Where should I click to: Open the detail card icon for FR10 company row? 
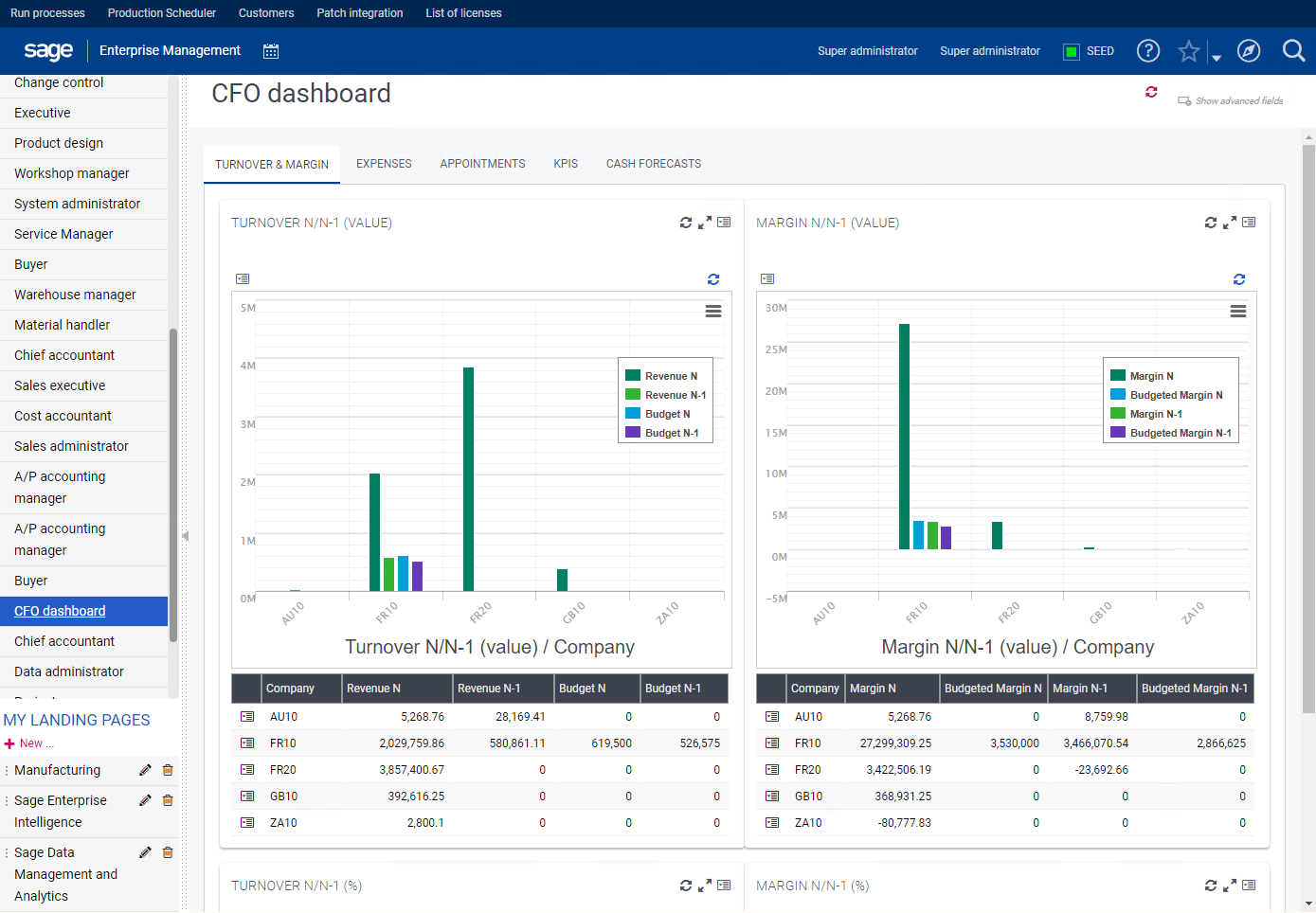pos(246,743)
